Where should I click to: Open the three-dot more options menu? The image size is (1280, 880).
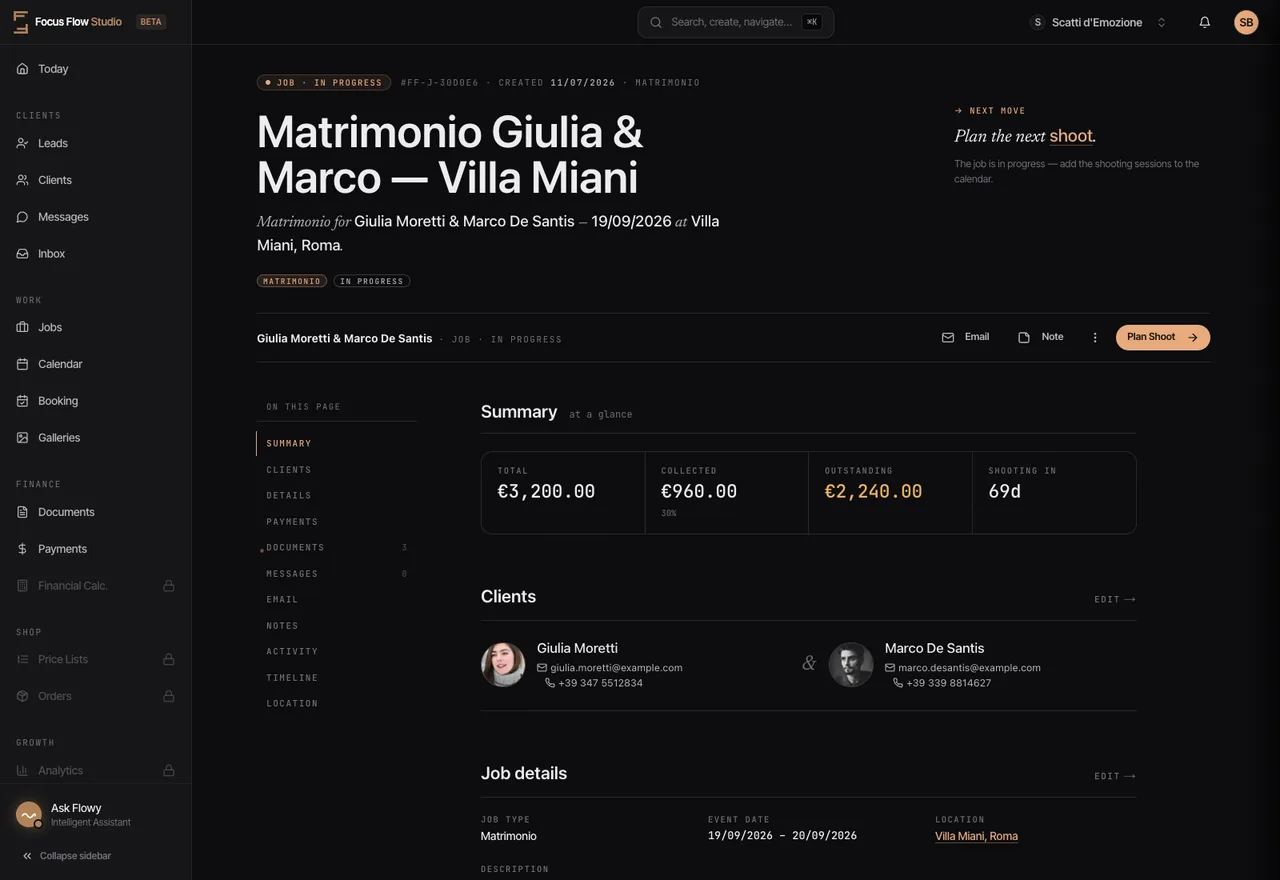tap(1095, 338)
